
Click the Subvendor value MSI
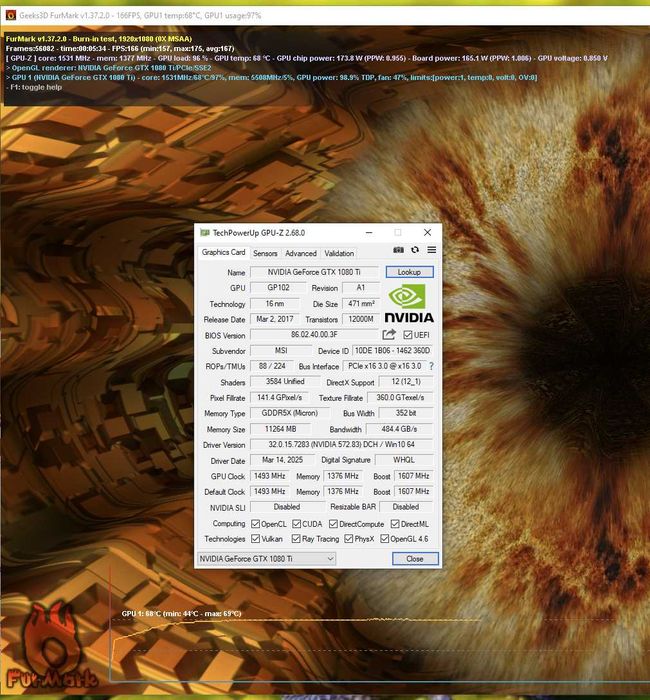point(281,350)
